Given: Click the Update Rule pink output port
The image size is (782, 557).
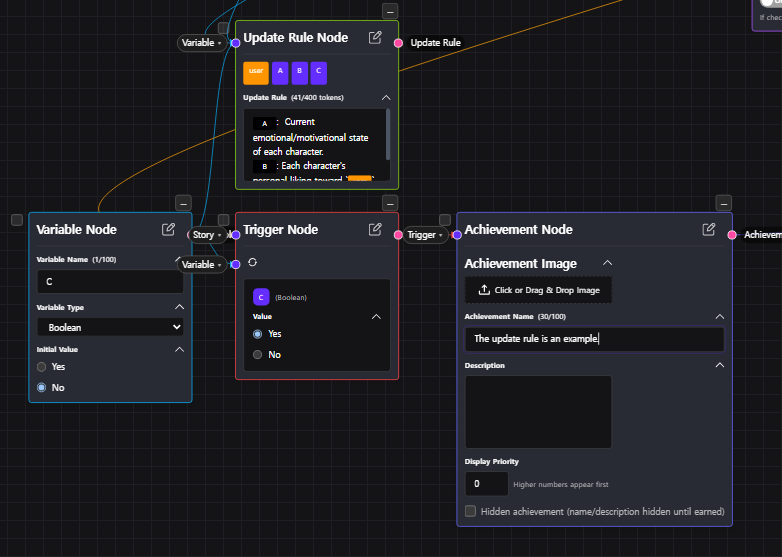Looking at the screenshot, I should (x=398, y=43).
